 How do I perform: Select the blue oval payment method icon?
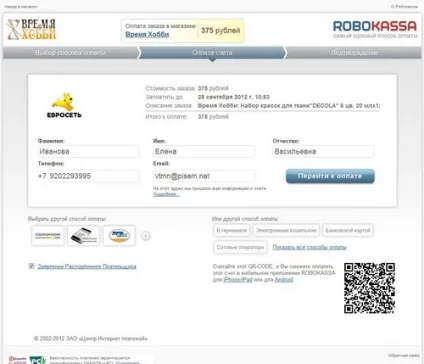[119, 236]
